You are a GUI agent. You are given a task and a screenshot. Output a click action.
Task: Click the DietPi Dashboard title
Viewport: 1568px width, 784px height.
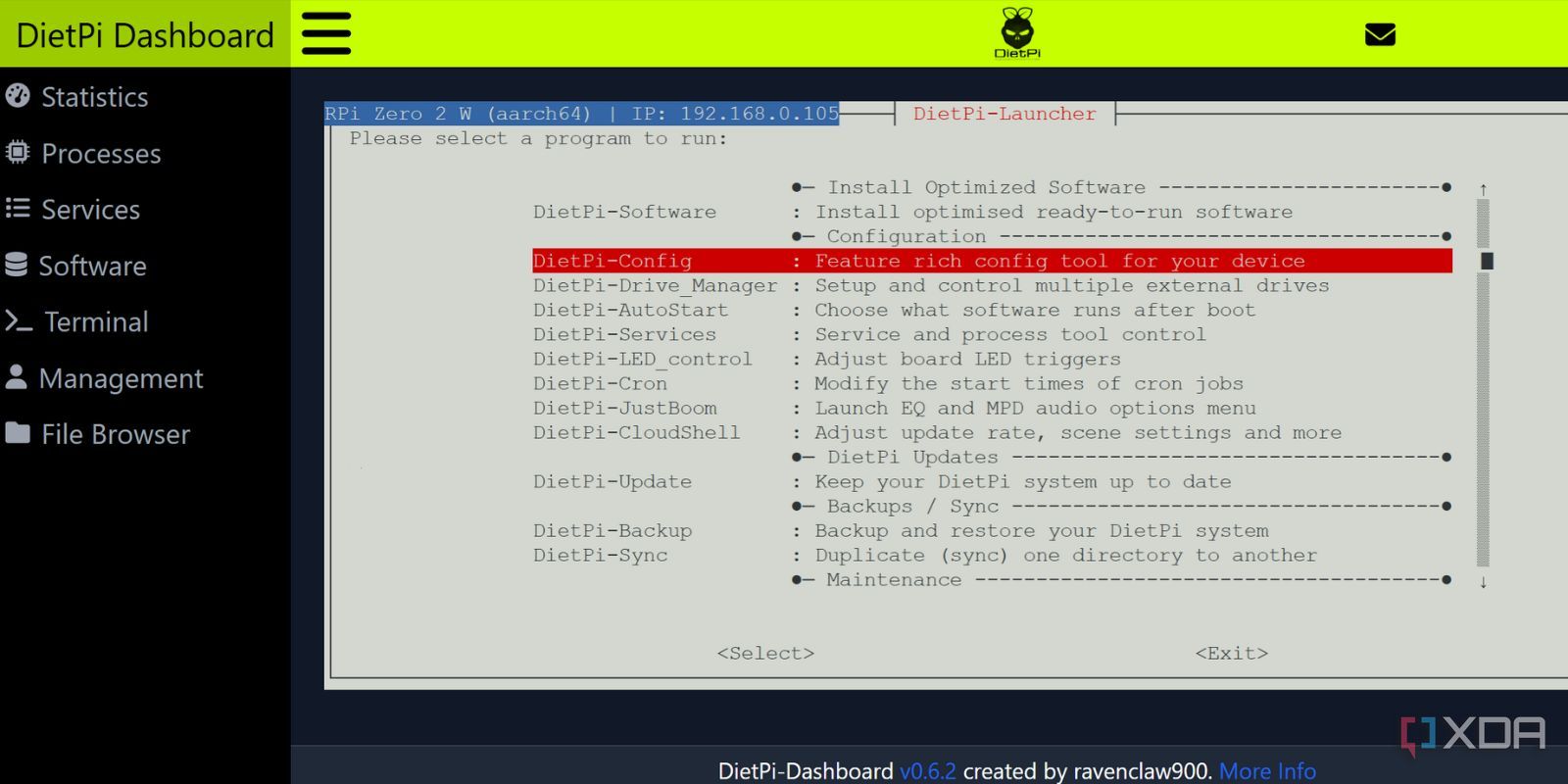145,35
